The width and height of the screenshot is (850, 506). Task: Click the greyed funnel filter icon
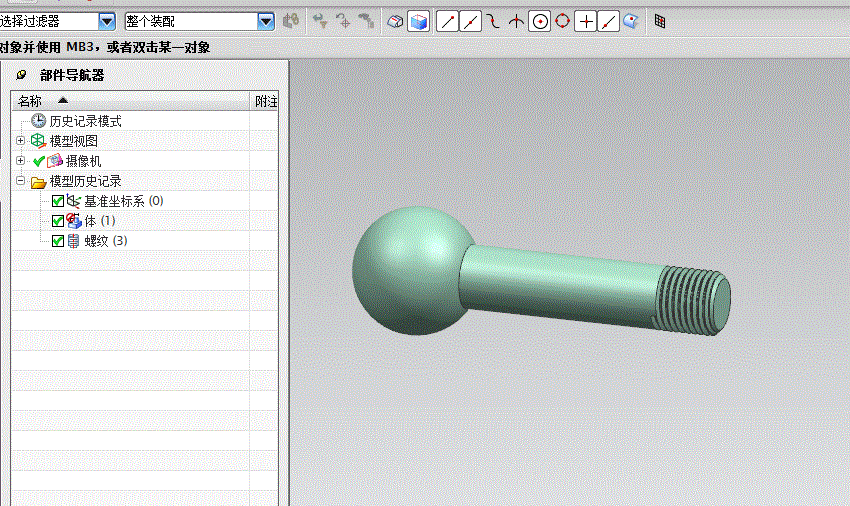pos(320,22)
